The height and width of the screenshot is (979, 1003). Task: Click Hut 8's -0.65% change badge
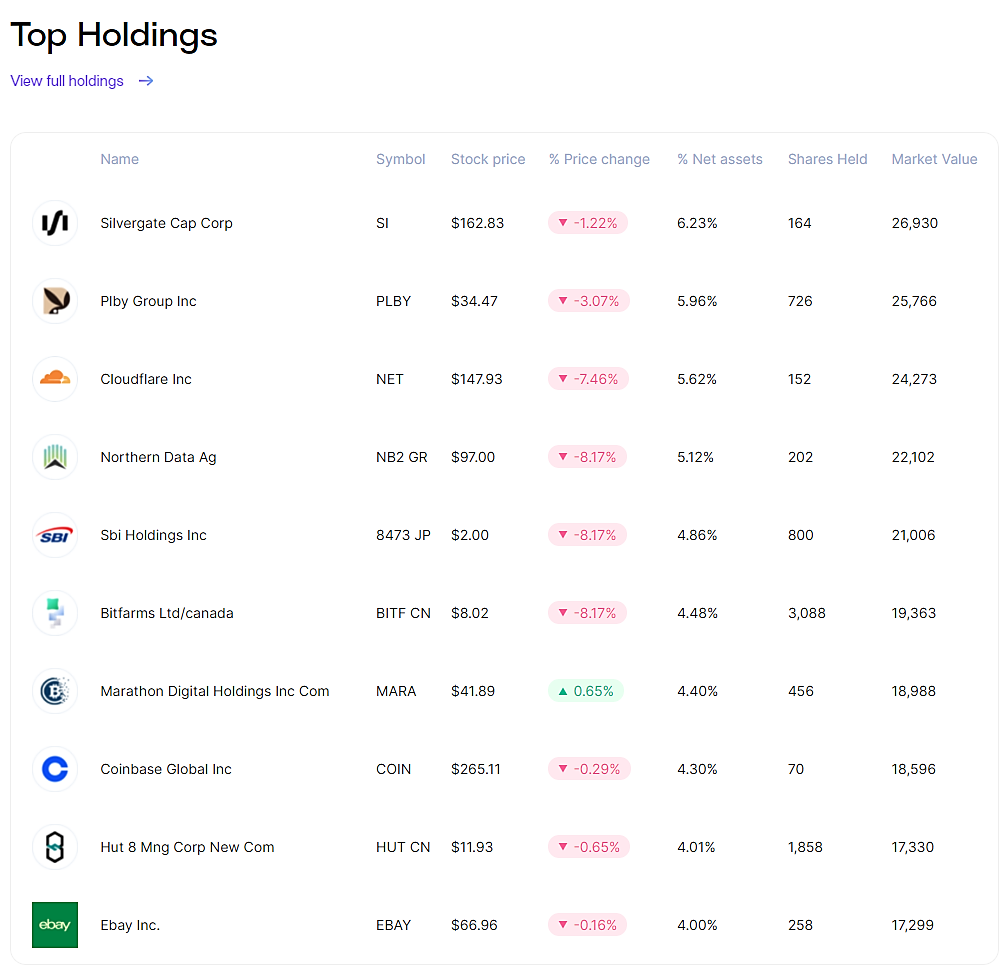coord(589,847)
